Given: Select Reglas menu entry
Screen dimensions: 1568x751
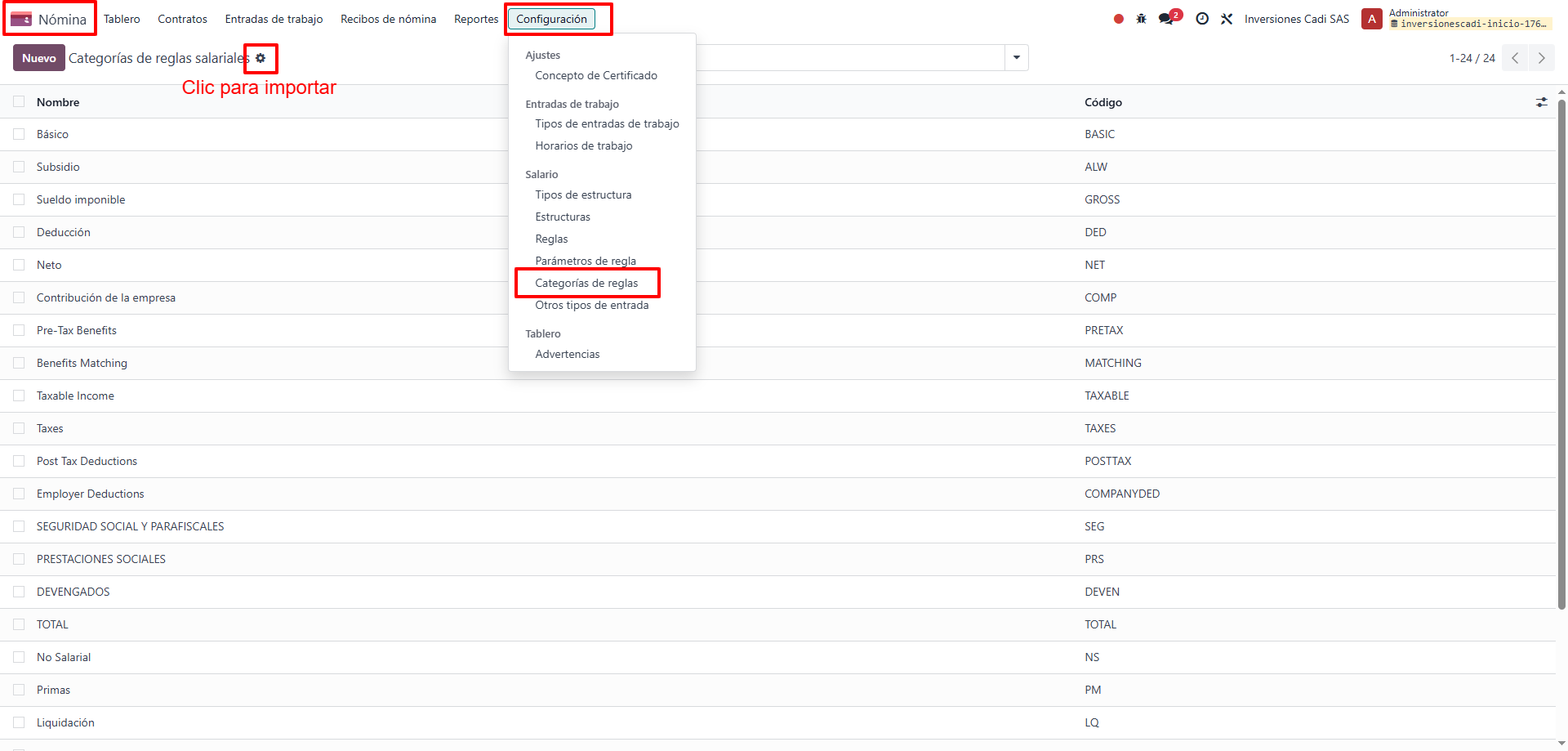Looking at the screenshot, I should click(551, 239).
